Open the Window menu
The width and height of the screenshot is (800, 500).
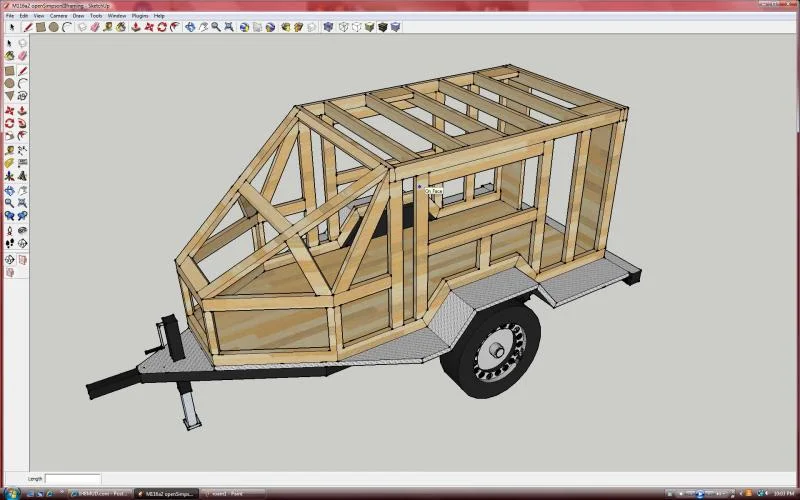pyautogui.click(x=117, y=16)
